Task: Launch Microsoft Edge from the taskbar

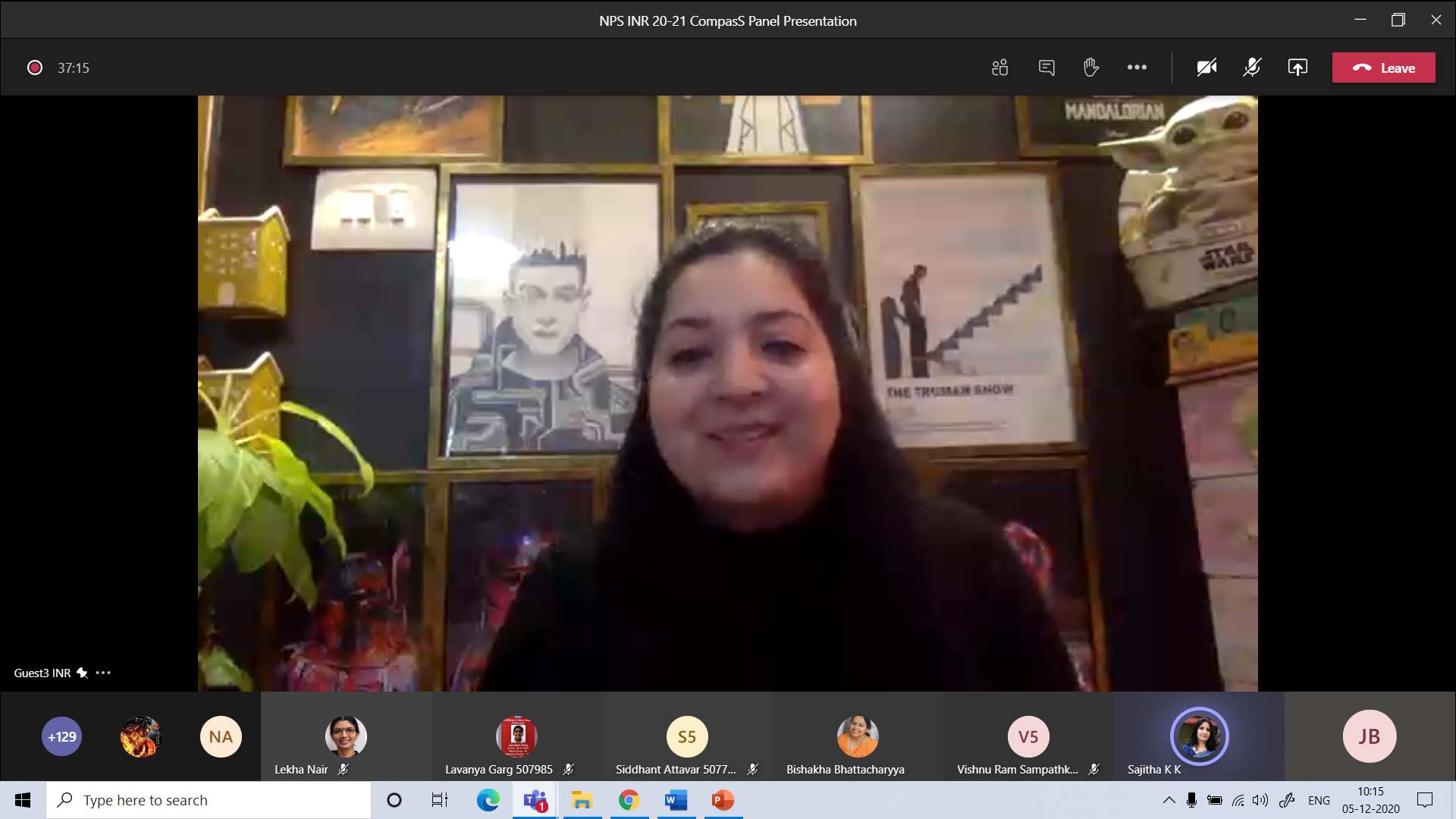Action: tap(488, 800)
